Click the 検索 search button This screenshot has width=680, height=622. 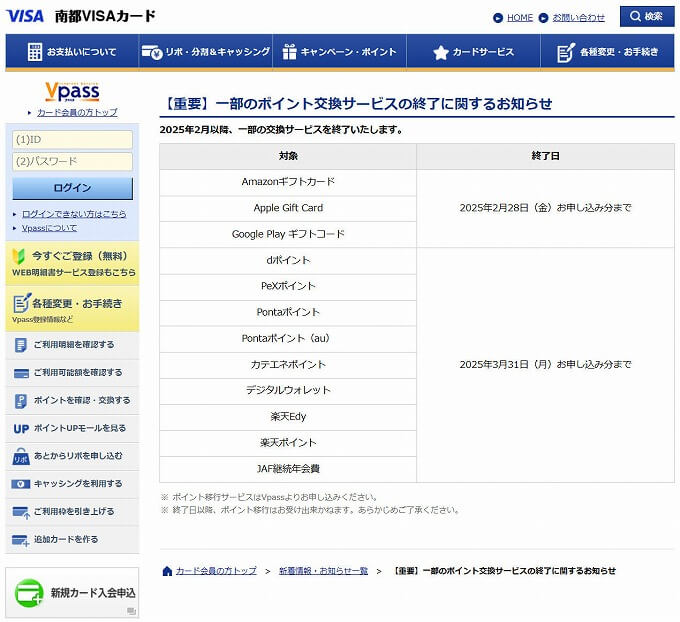tap(647, 17)
